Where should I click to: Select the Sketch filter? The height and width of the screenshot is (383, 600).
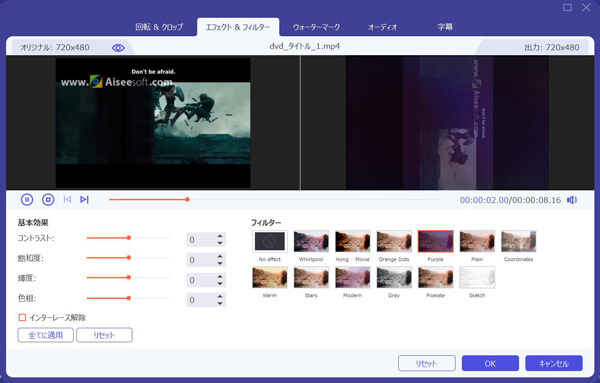(477, 277)
